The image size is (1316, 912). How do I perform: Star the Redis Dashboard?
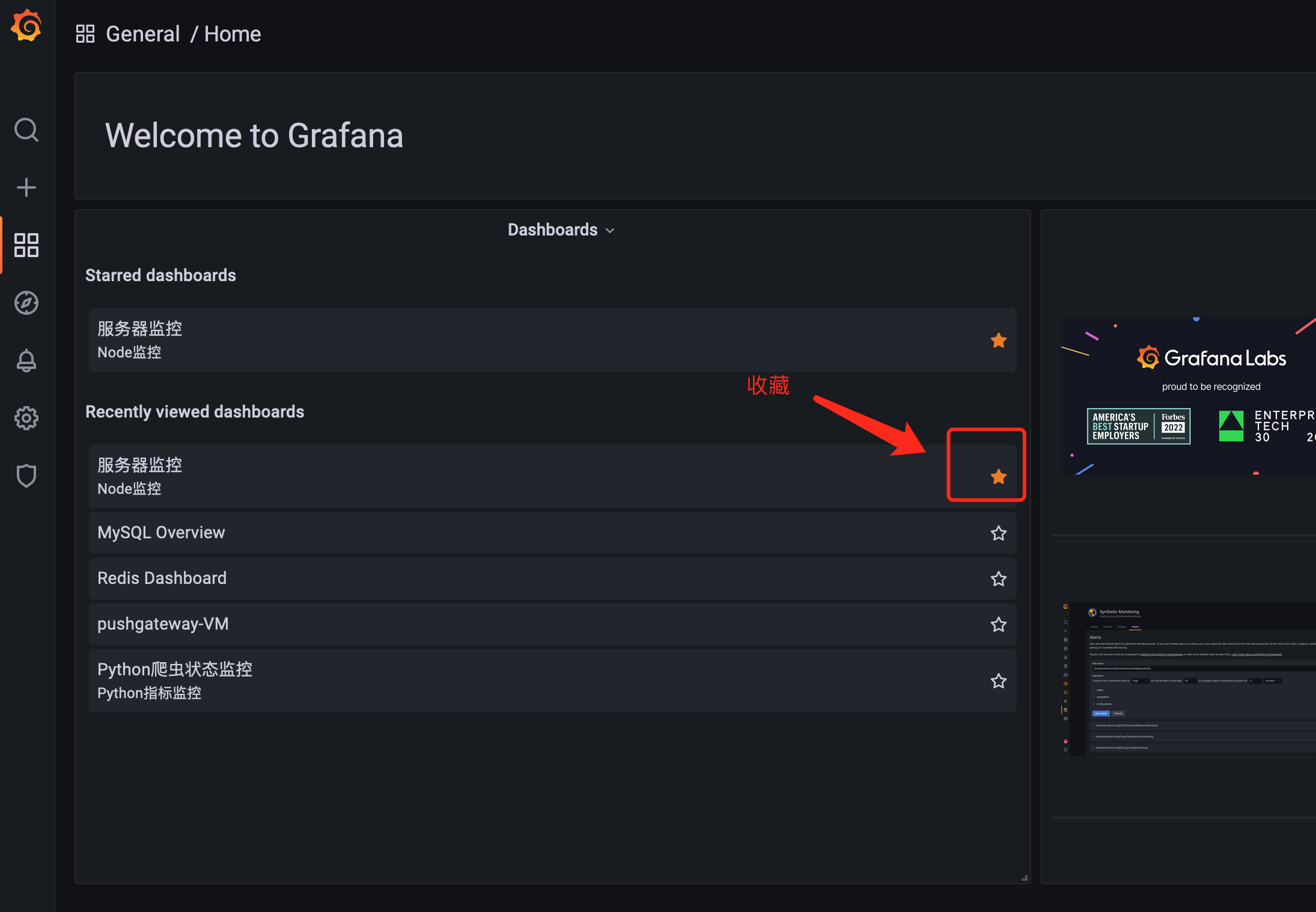tap(999, 579)
